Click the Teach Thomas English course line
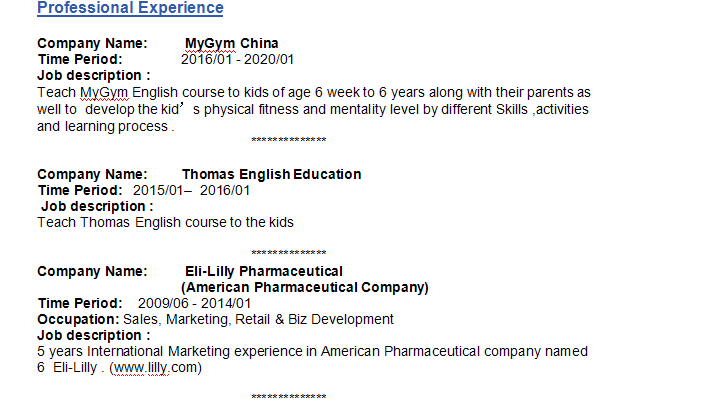 pos(165,223)
